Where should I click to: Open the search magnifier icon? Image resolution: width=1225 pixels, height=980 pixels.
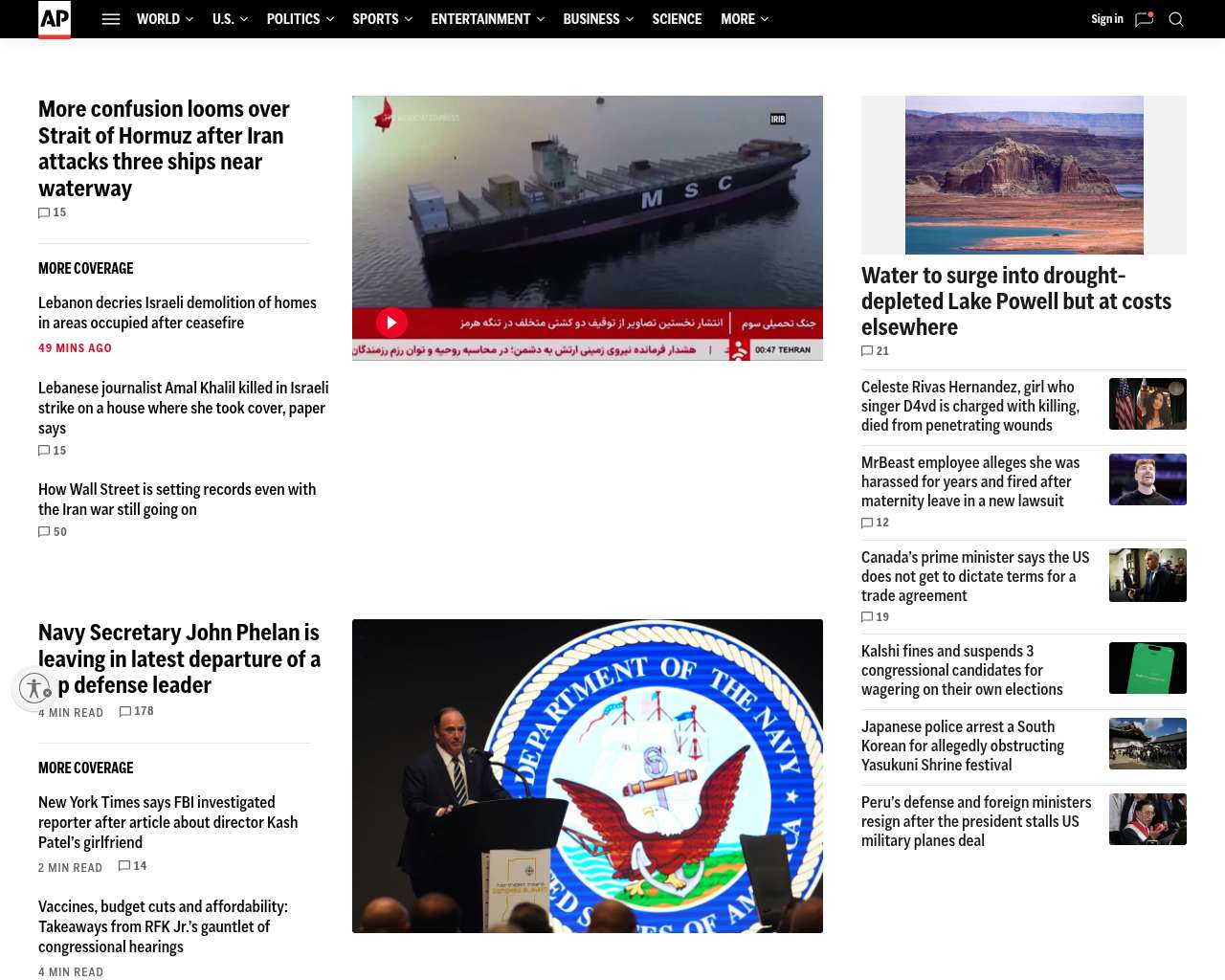click(1176, 19)
